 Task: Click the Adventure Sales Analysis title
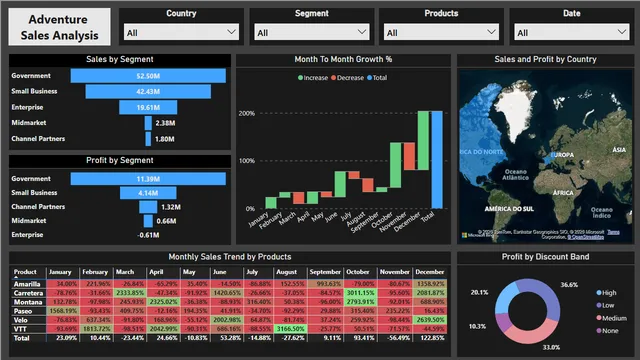[59, 27]
